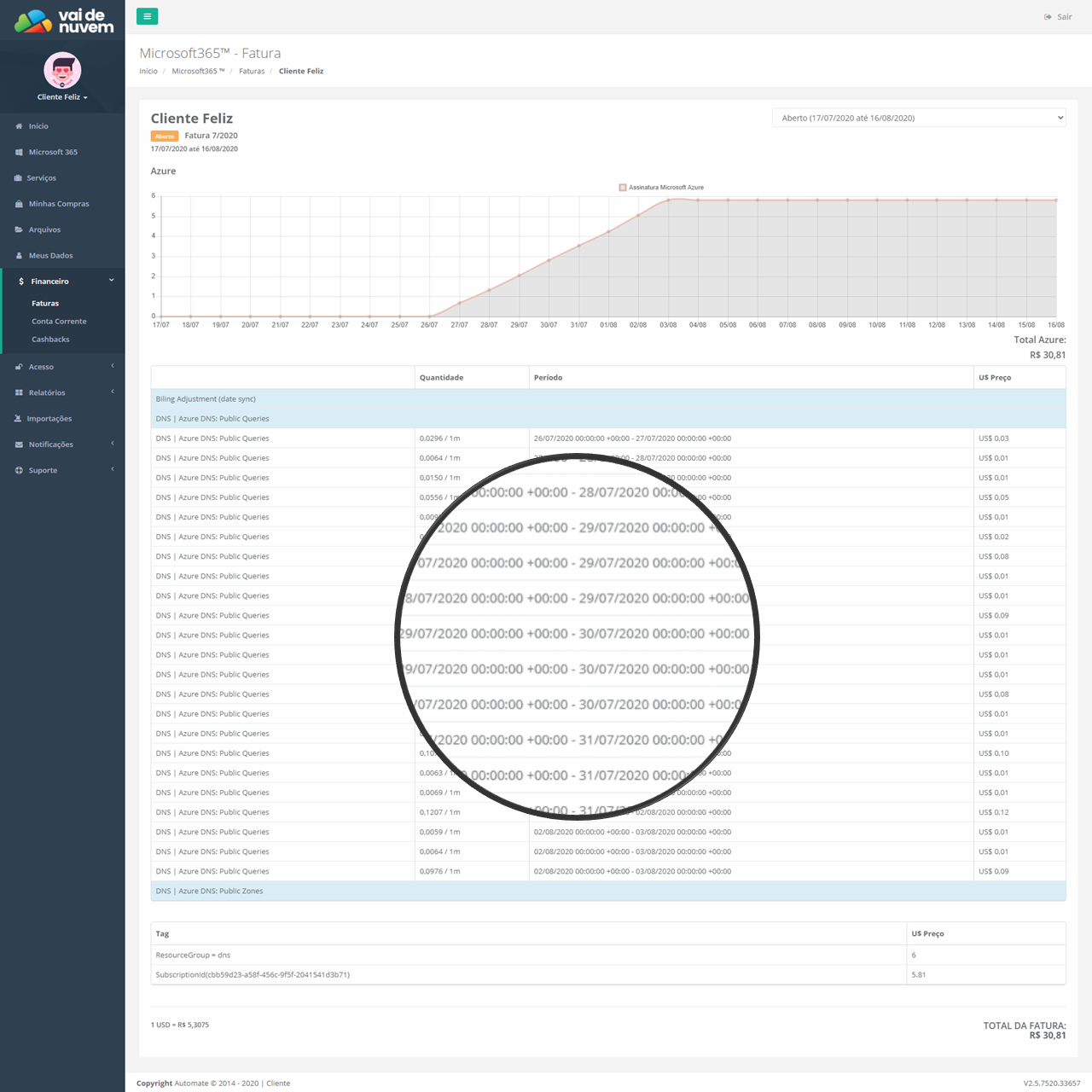This screenshot has width=1092, height=1092.
Task: Click the Minhas Compras bag icon
Action: pos(19,204)
